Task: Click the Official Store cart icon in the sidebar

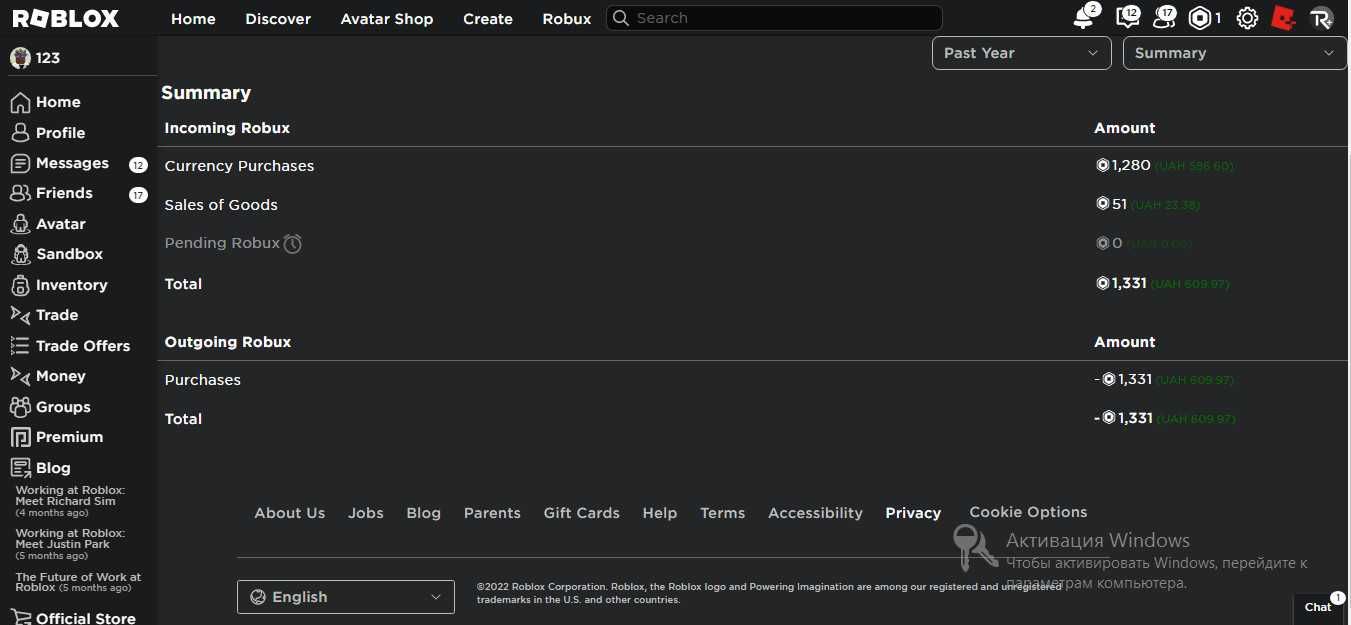Action: [x=20, y=617]
